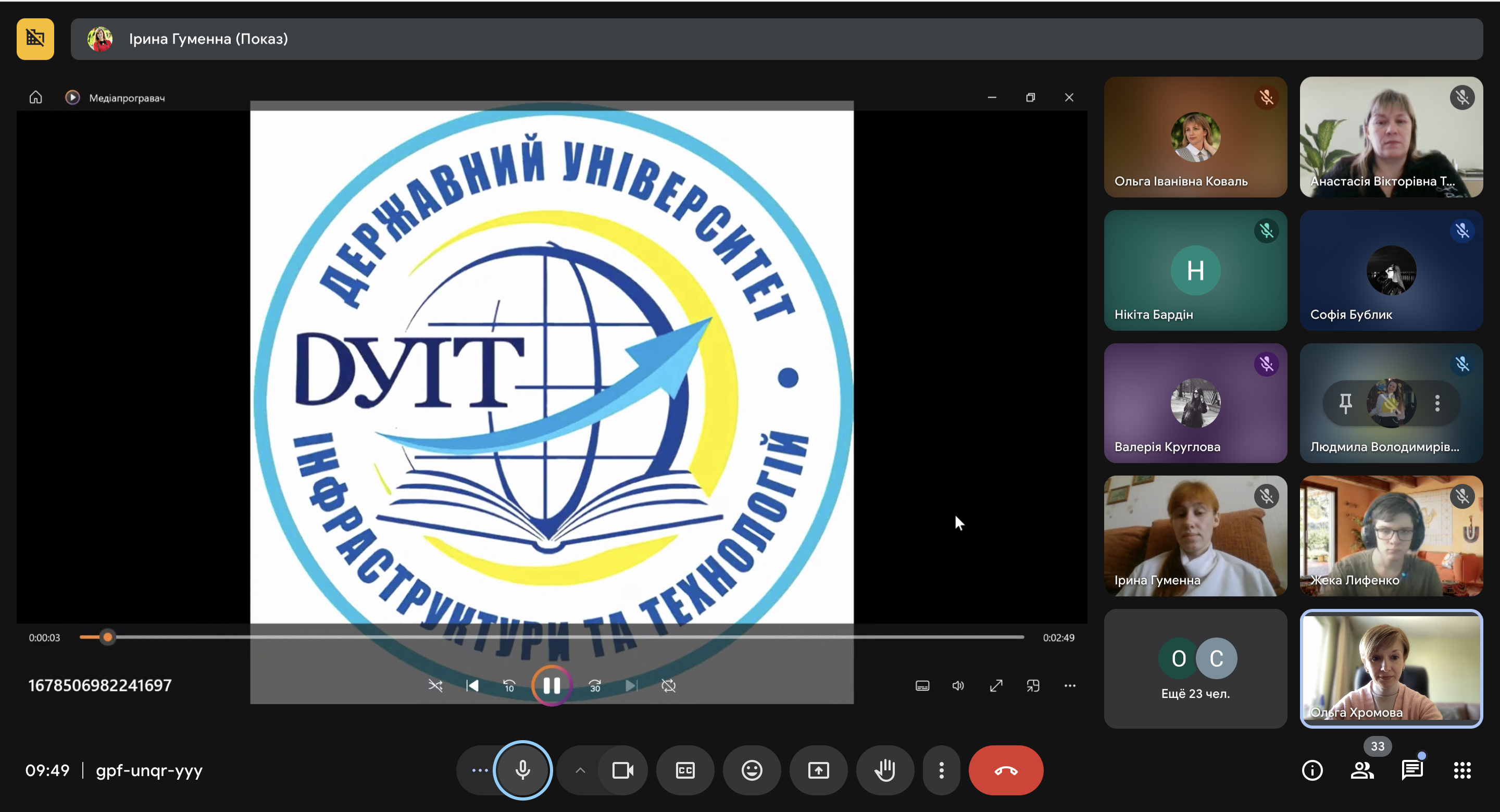The width and height of the screenshot is (1500, 812).
Task: Expand the video settings chevron
Action: (580, 771)
